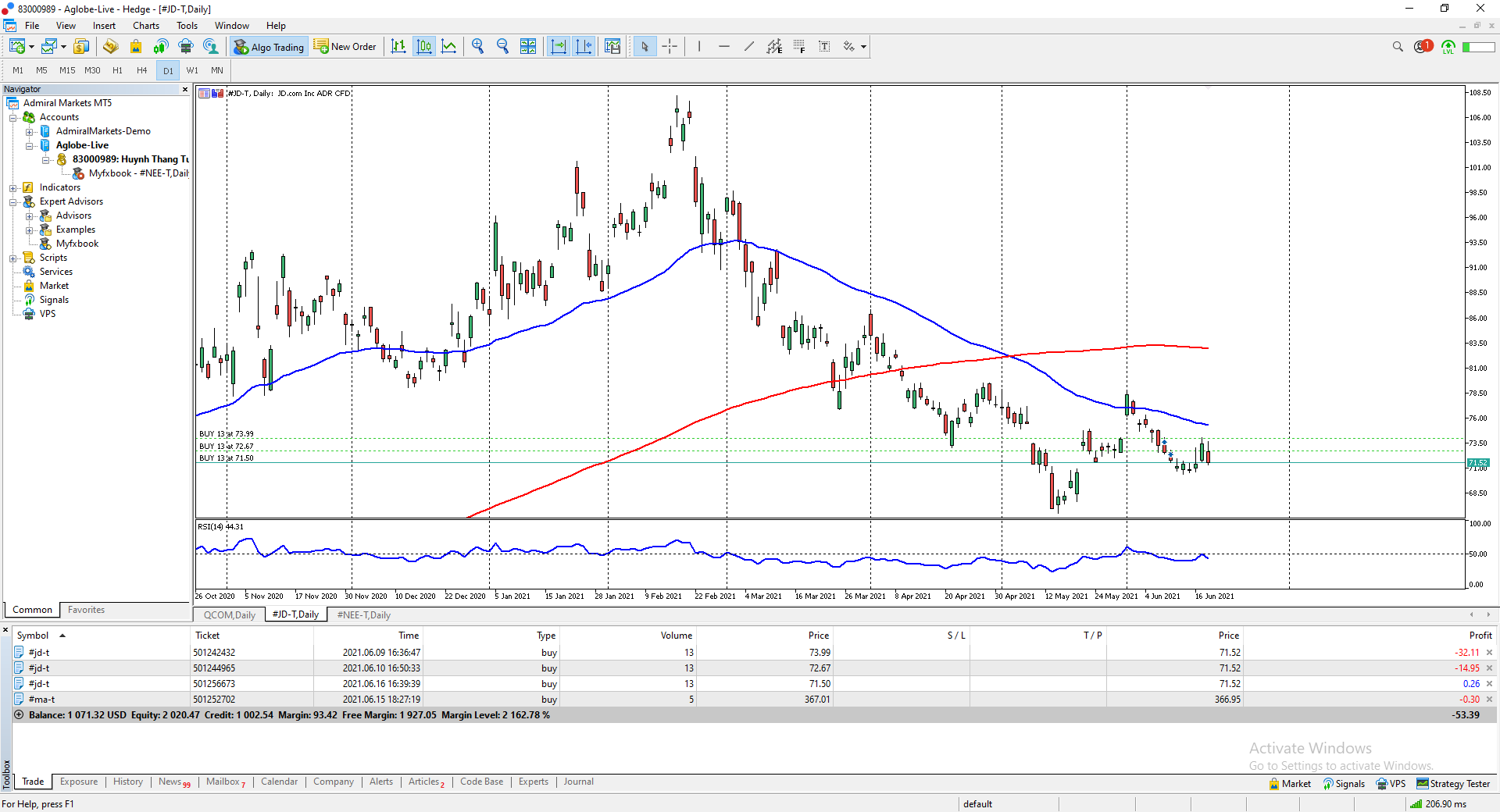Screen dimensions: 1500x812
Task: Open the Charts menu
Action: [x=145, y=26]
